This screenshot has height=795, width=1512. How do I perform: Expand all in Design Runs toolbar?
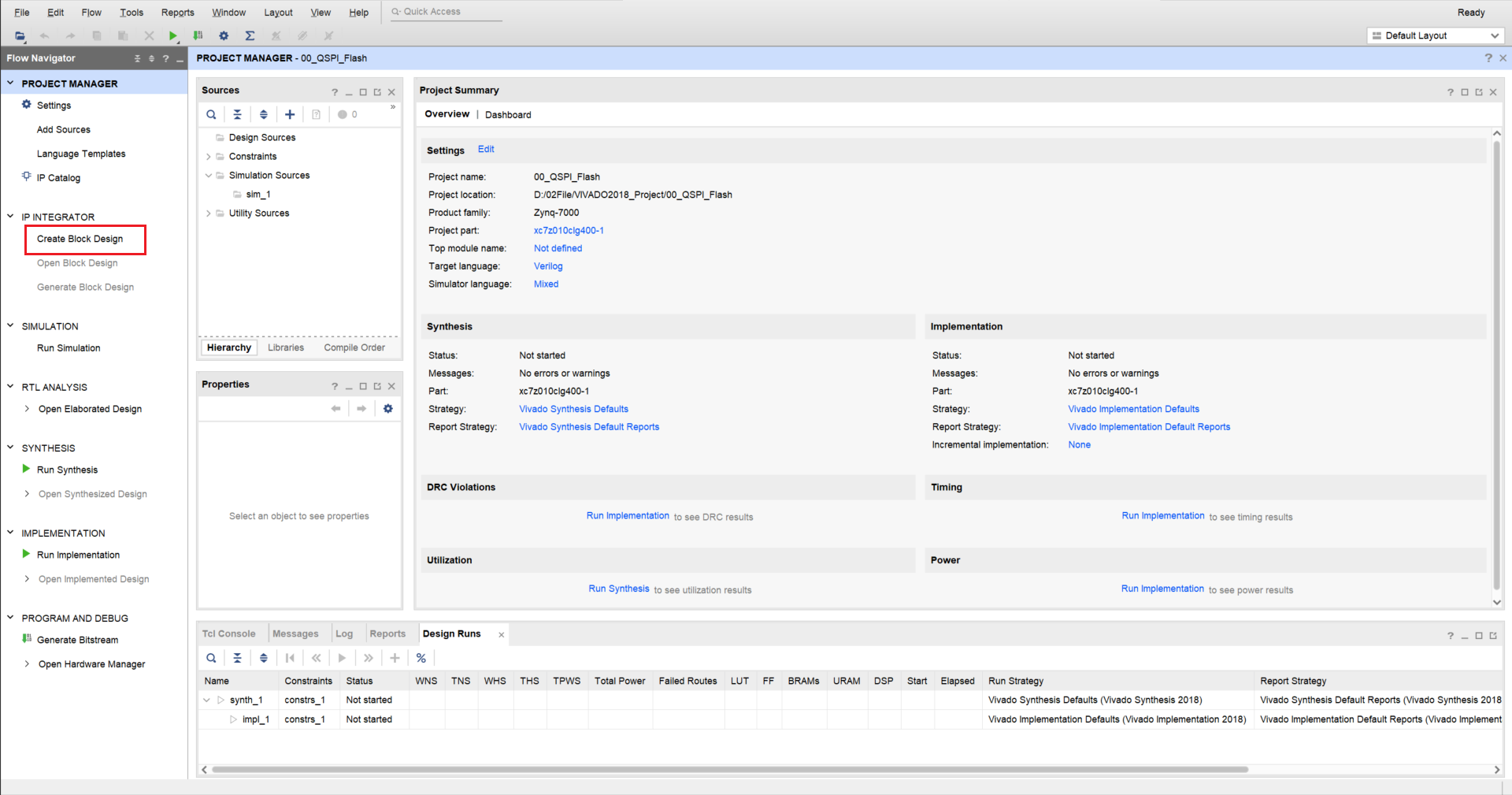(264, 658)
